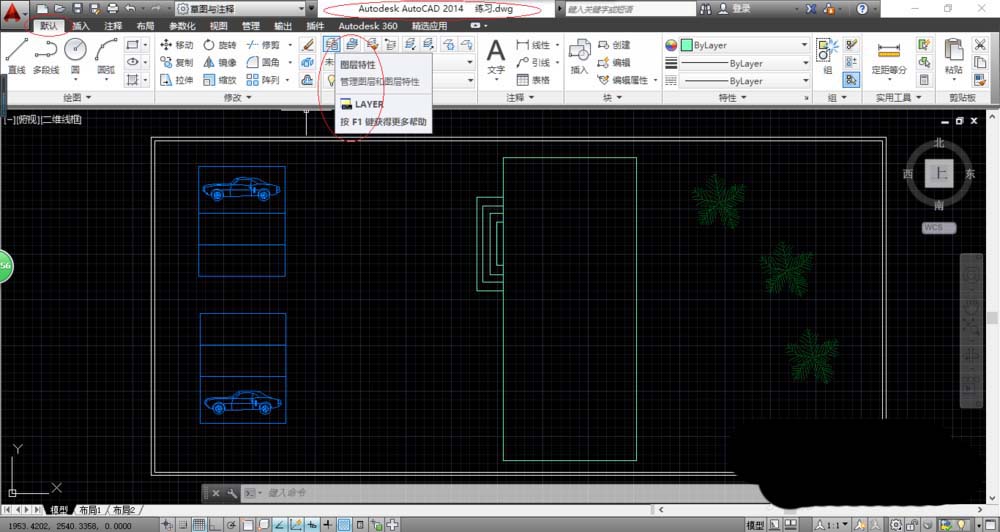Open the lineweight ByLayer dropdown
1000x532 pixels.
pos(745,63)
